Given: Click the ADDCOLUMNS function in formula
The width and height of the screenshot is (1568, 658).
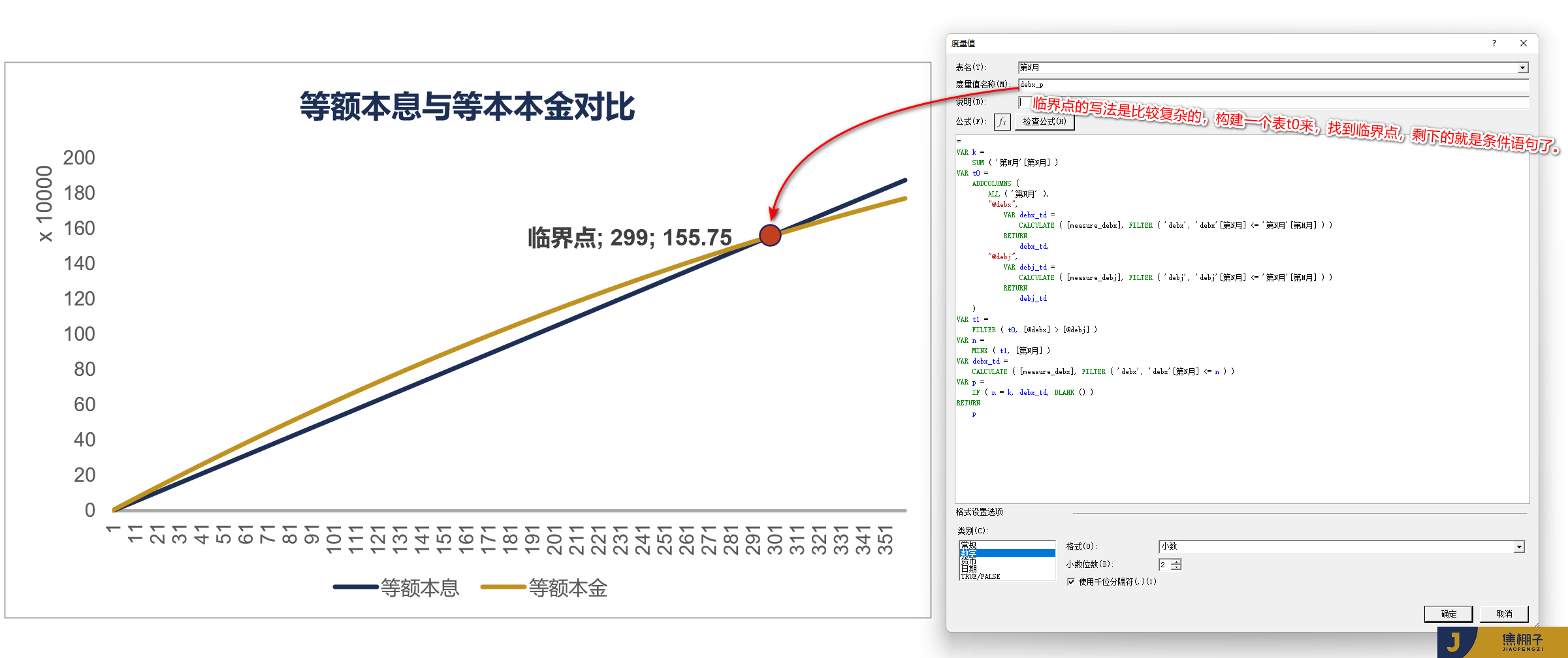Looking at the screenshot, I should pyautogui.click(x=991, y=183).
